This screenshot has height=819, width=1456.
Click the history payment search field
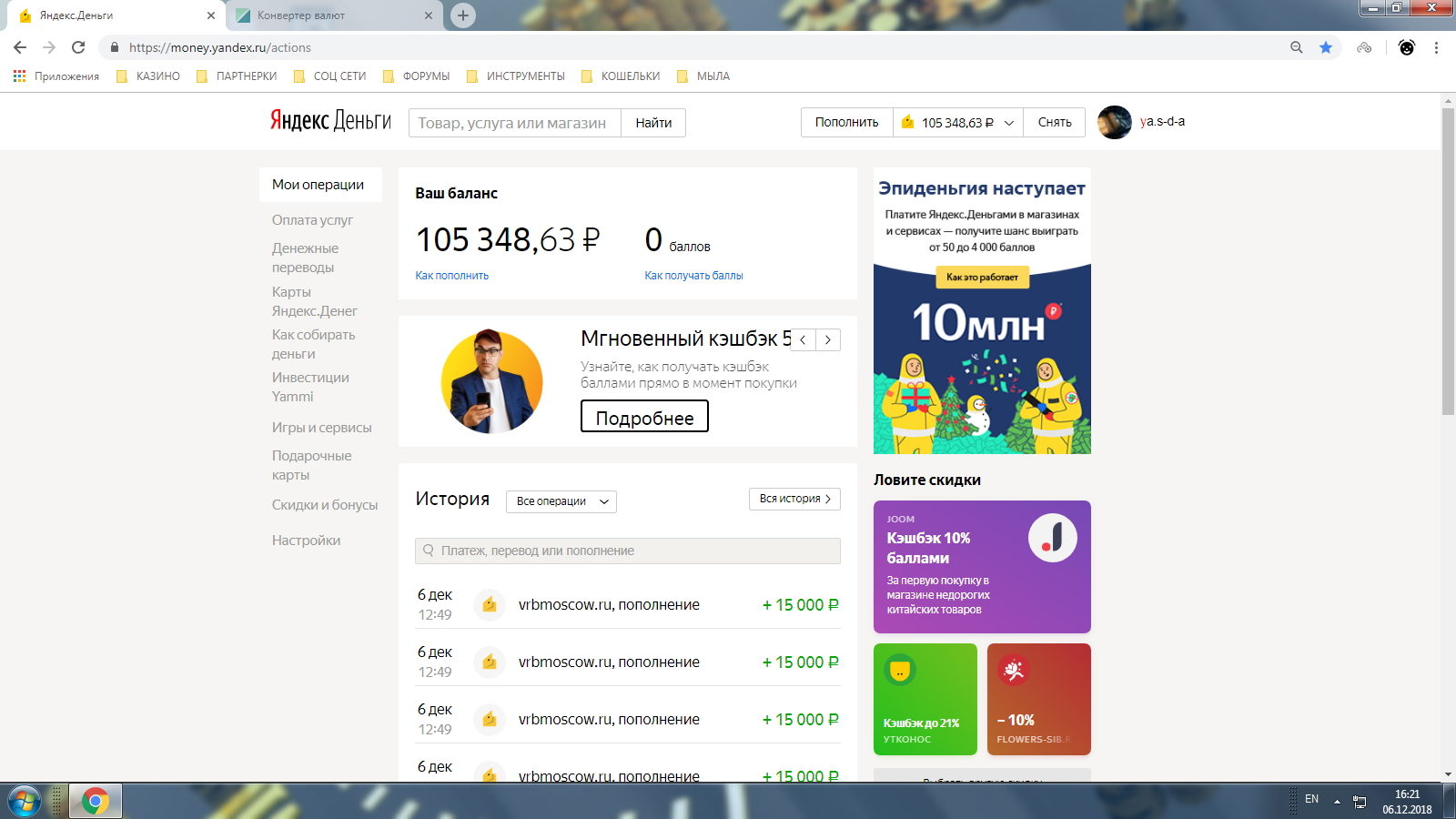pos(628,551)
